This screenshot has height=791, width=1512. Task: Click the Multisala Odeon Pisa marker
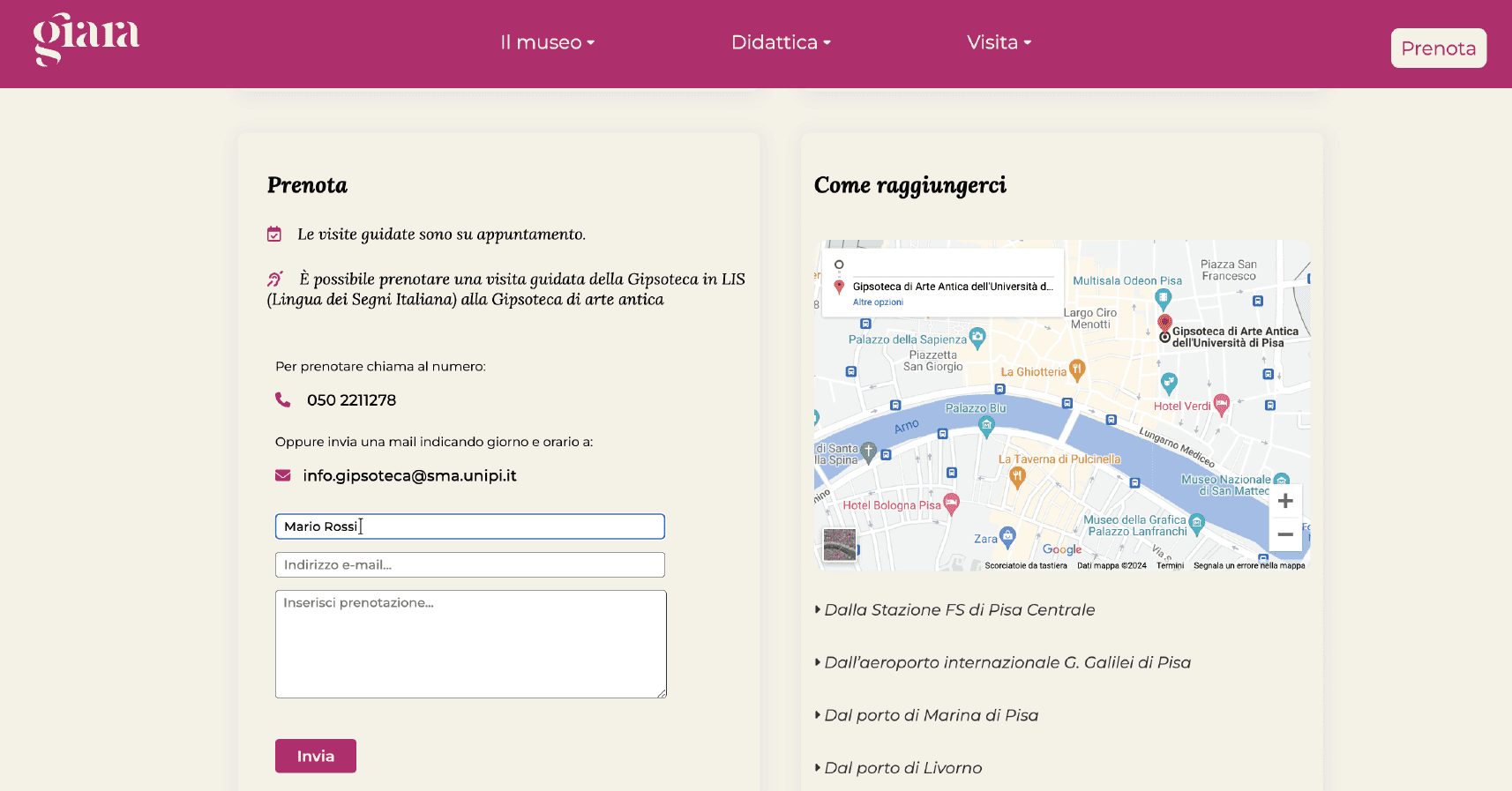pos(1163,297)
